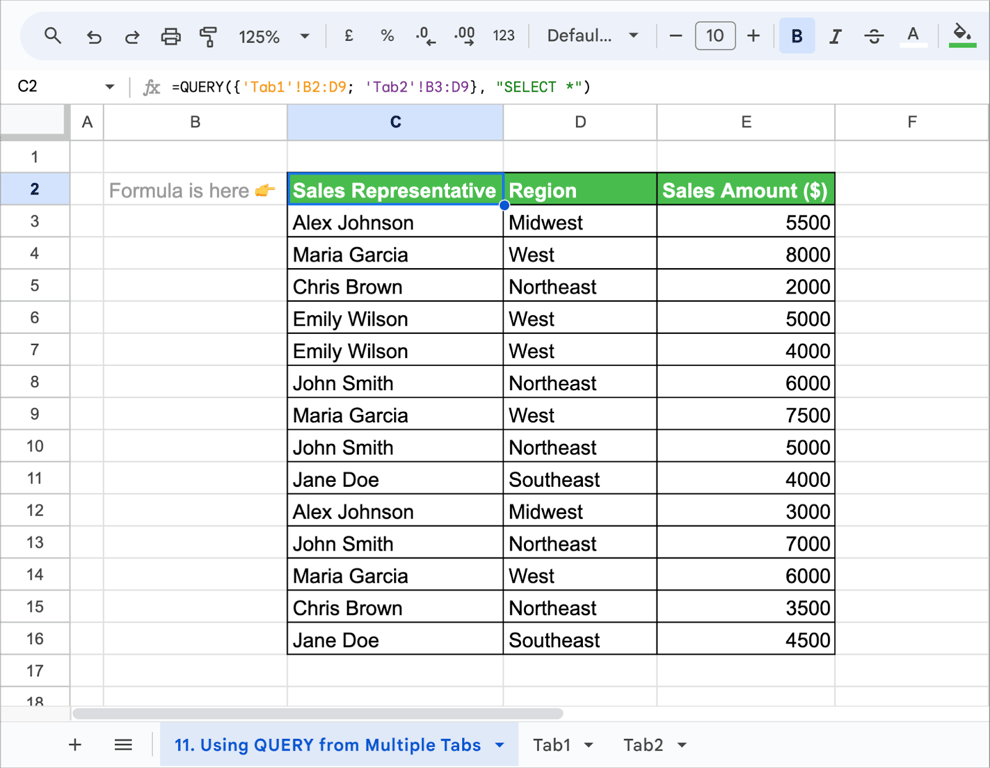
Task: Increase font size with plus button
Action: pyautogui.click(x=753, y=36)
